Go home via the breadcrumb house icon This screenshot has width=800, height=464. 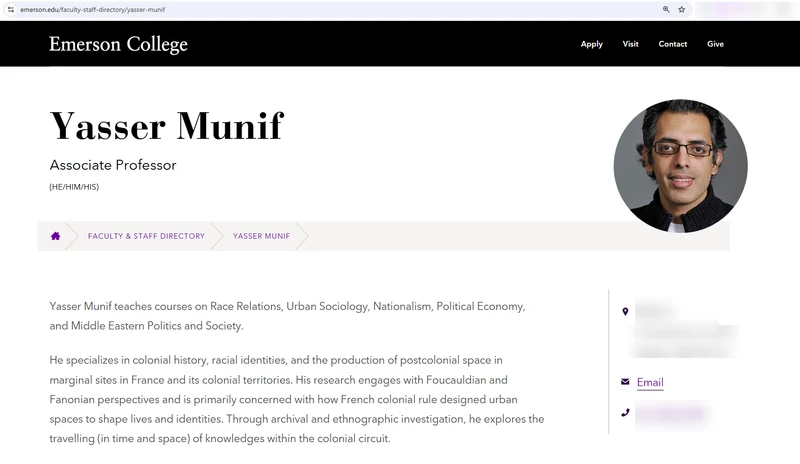point(56,236)
